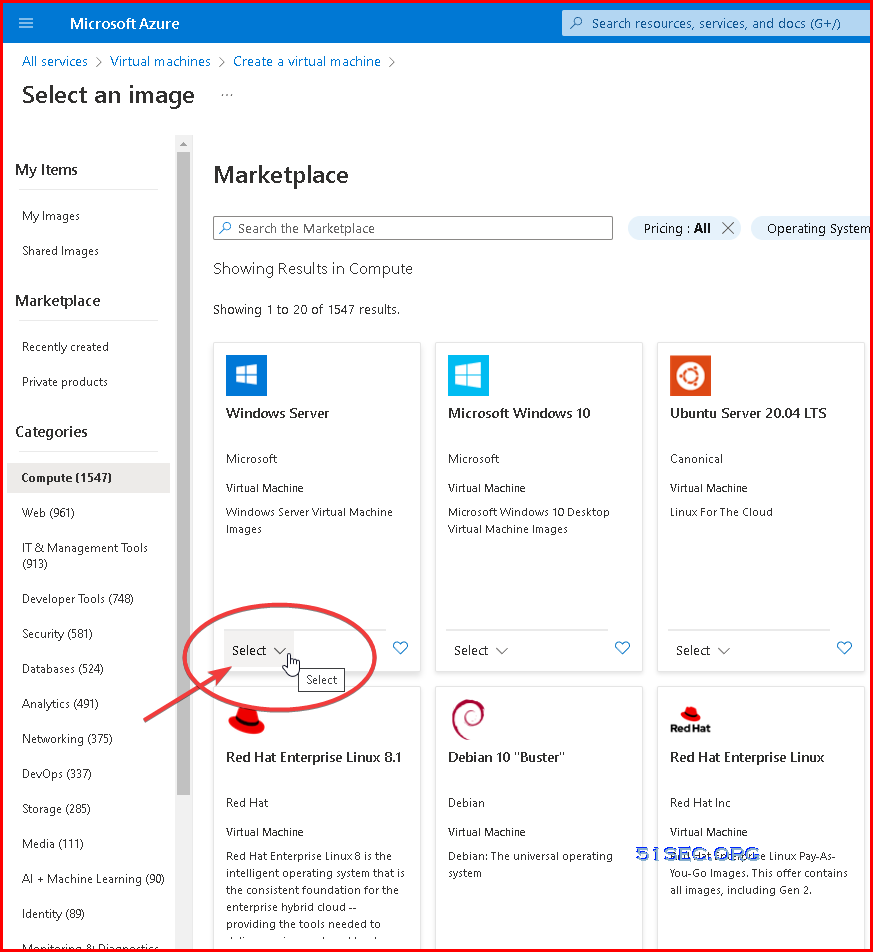Screen dimensions: 873x952
Task: Expand the Select dropdown for Microsoft Windows 10
Action: [481, 650]
